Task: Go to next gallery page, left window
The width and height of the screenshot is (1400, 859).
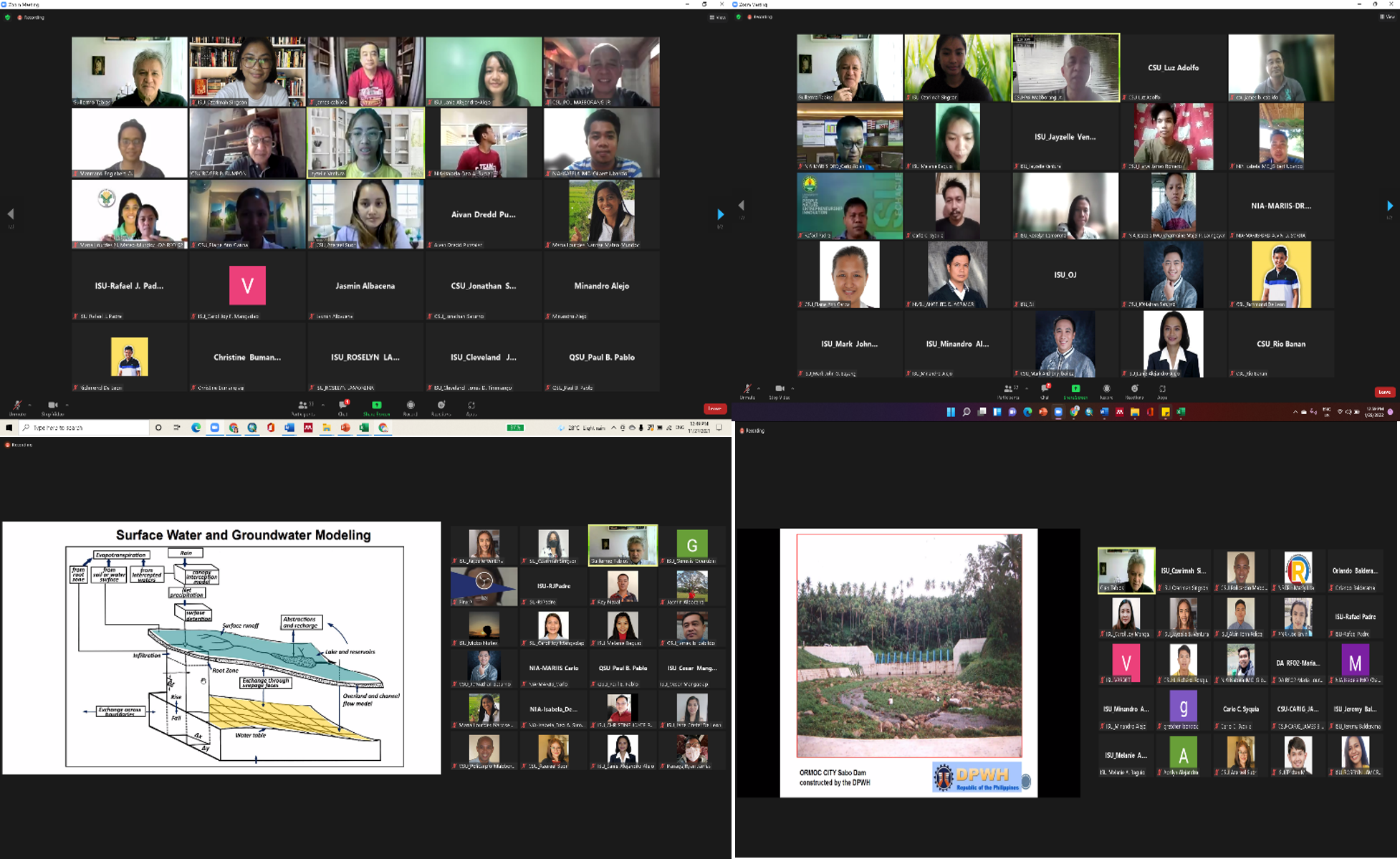Action: 720,214
